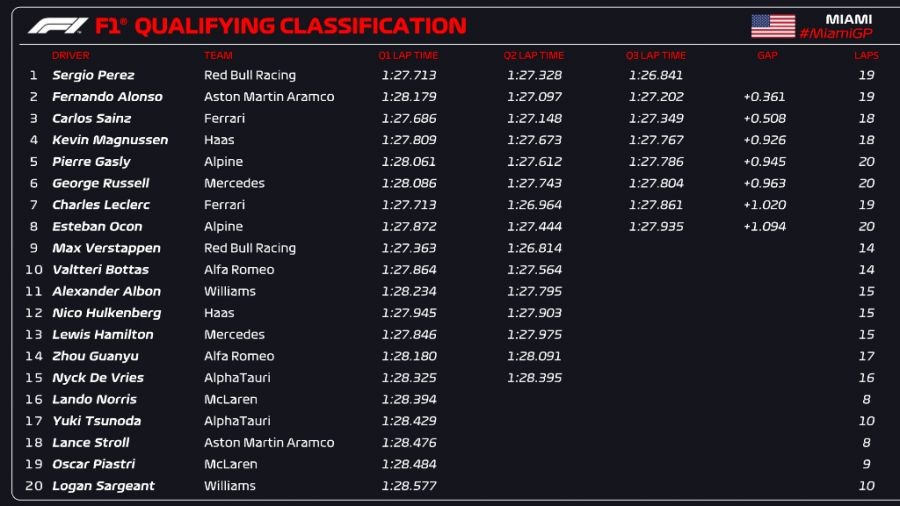Click Fernando Alonso's driver name
This screenshot has height=506, width=900.
point(107,97)
